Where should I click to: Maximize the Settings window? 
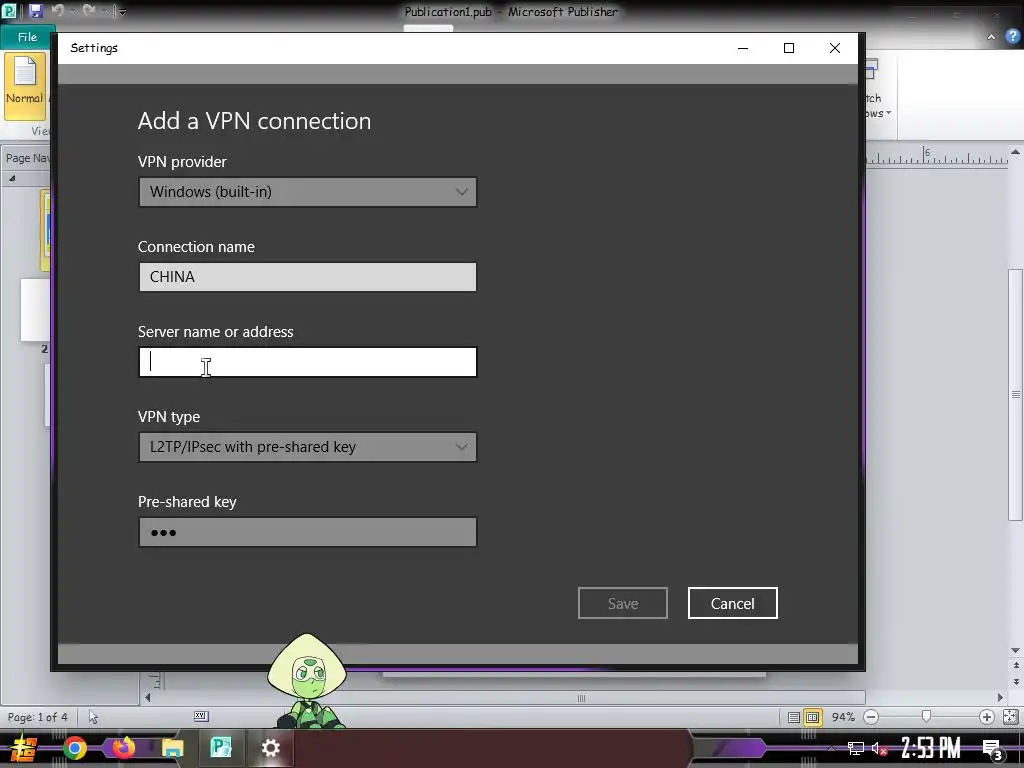coord(789,48)
